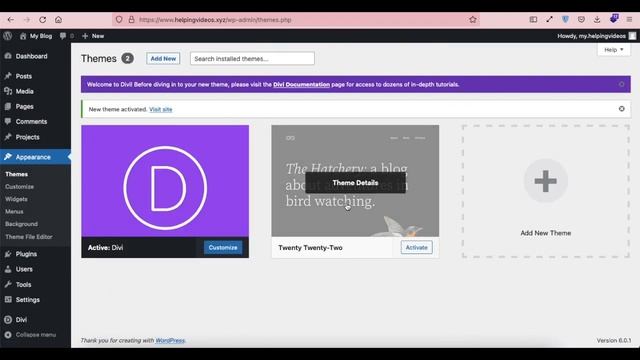Screen dimensions: 640x360
Task: Open the Pocket save icon
Action: pos(581,19)
